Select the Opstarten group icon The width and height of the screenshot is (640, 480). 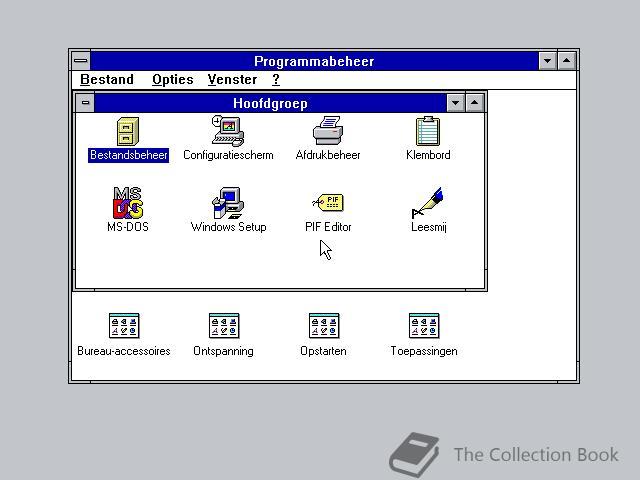click(x=324, y=326)
